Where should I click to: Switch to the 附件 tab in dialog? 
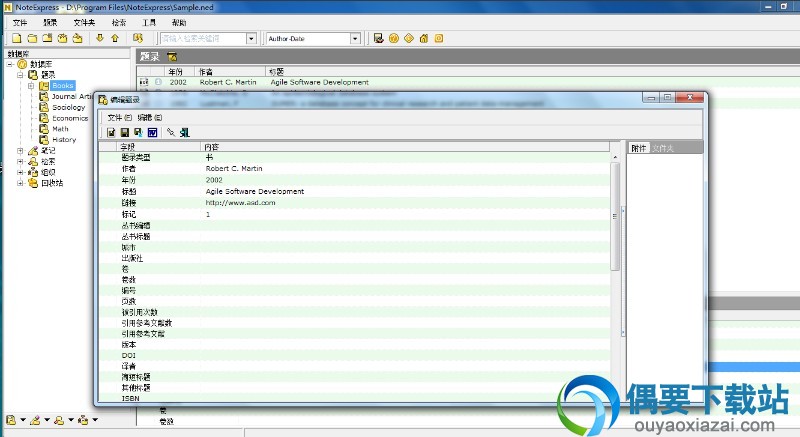click(x=639, y=148)
